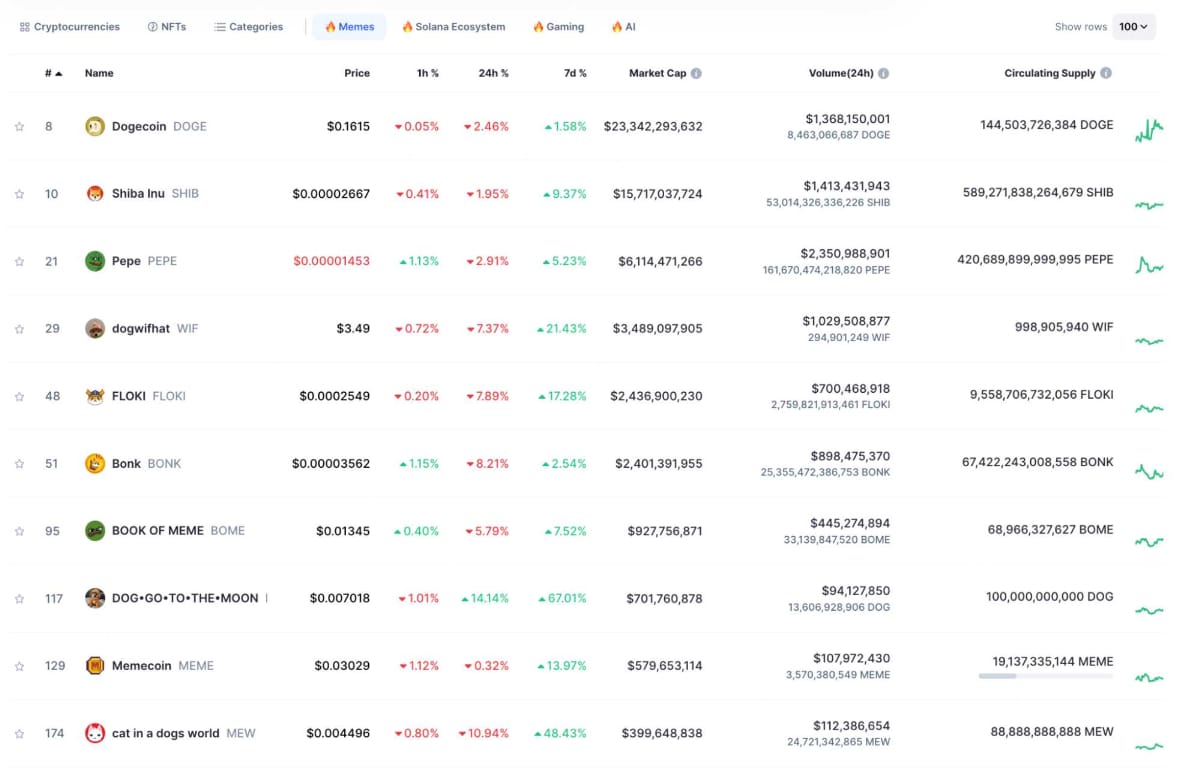Screen dimensions: 1200x773
Task: Click the Circulating Supply info icon
Action: tap(1105, 73)
